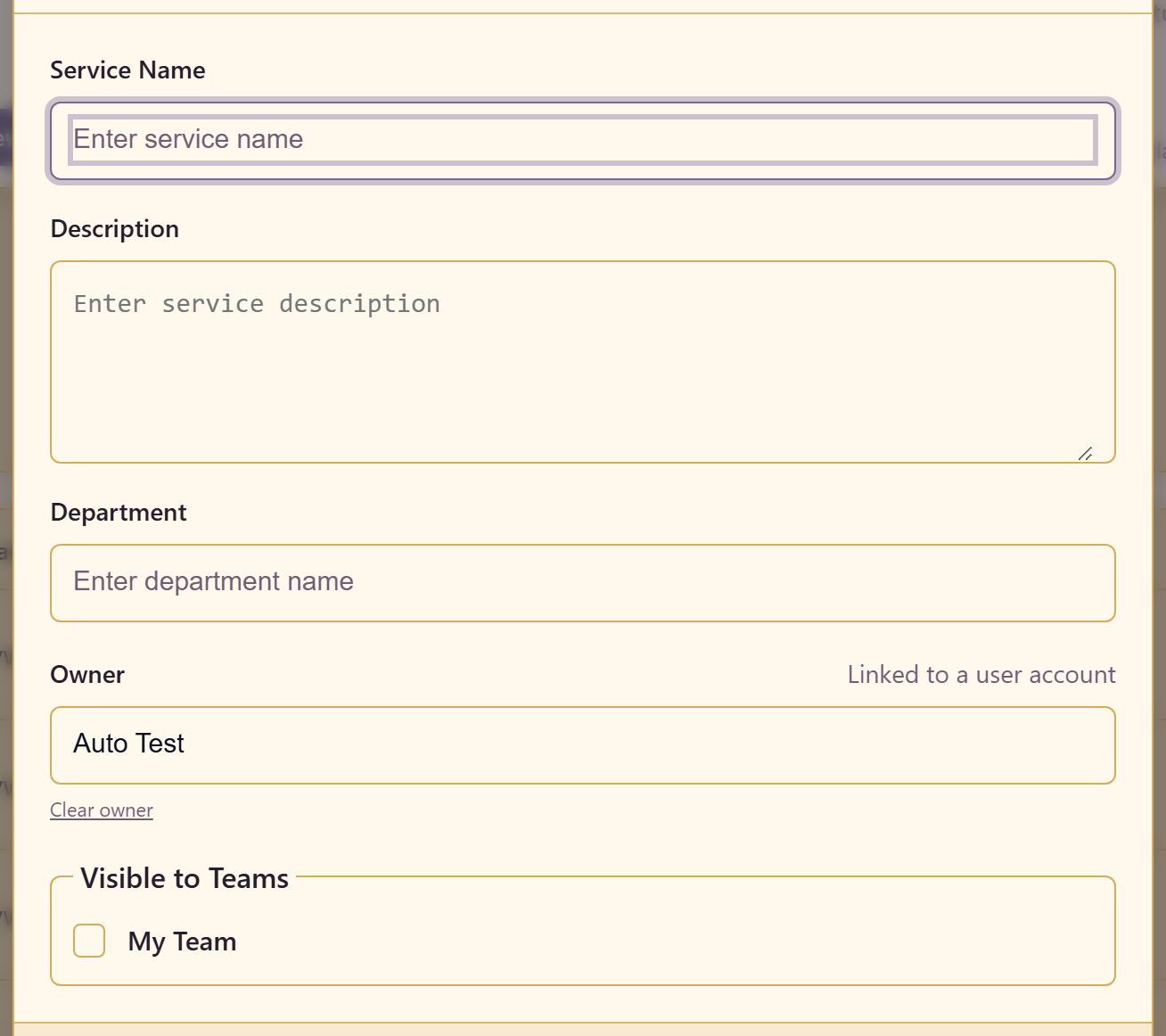Click the Owner field showing Auto Test
The image size is (1166, 1036).
click(x=583, y=745)
